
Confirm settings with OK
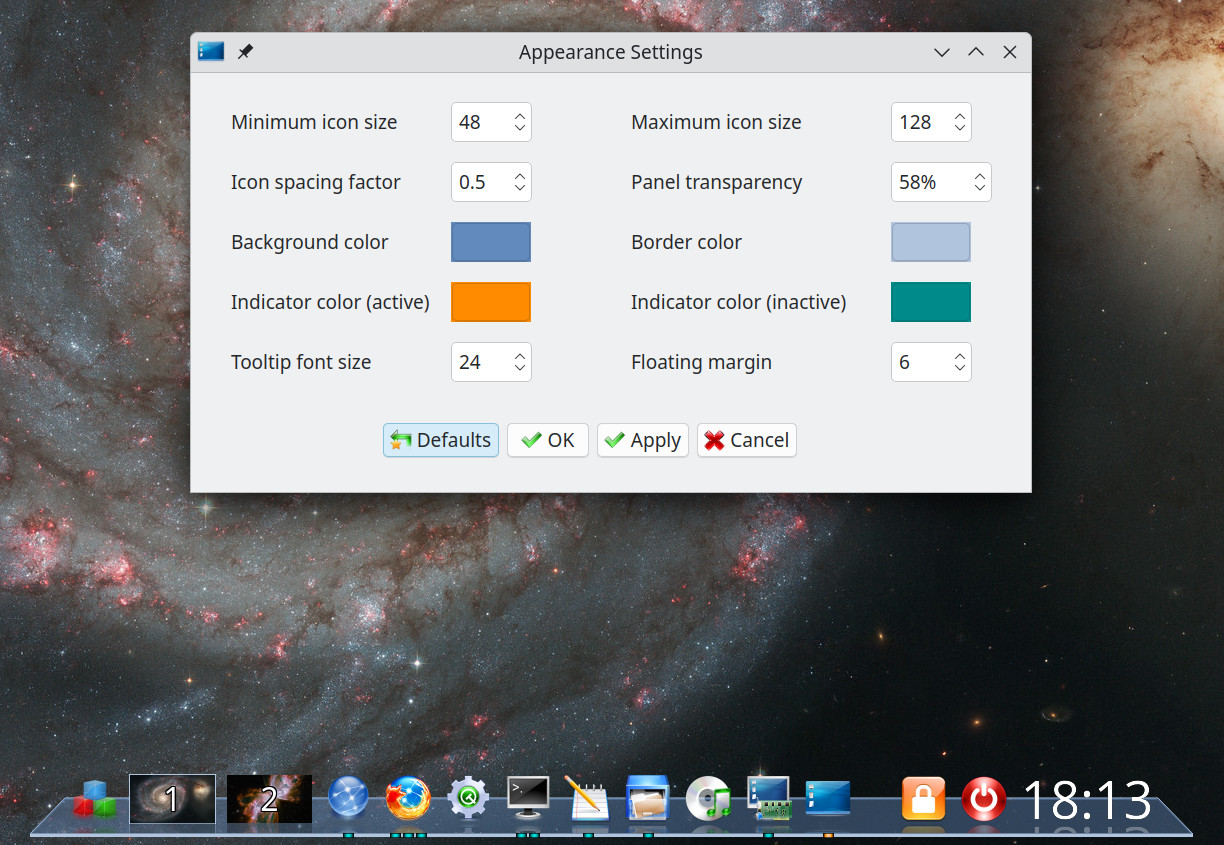point(547,440)
